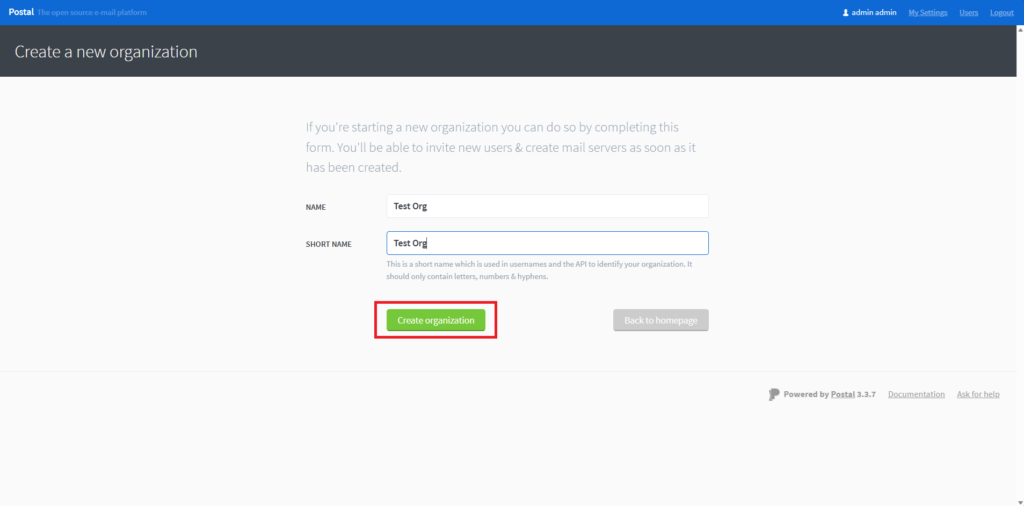
Task: Log out via the Logout link
Action: point(1001,12)
